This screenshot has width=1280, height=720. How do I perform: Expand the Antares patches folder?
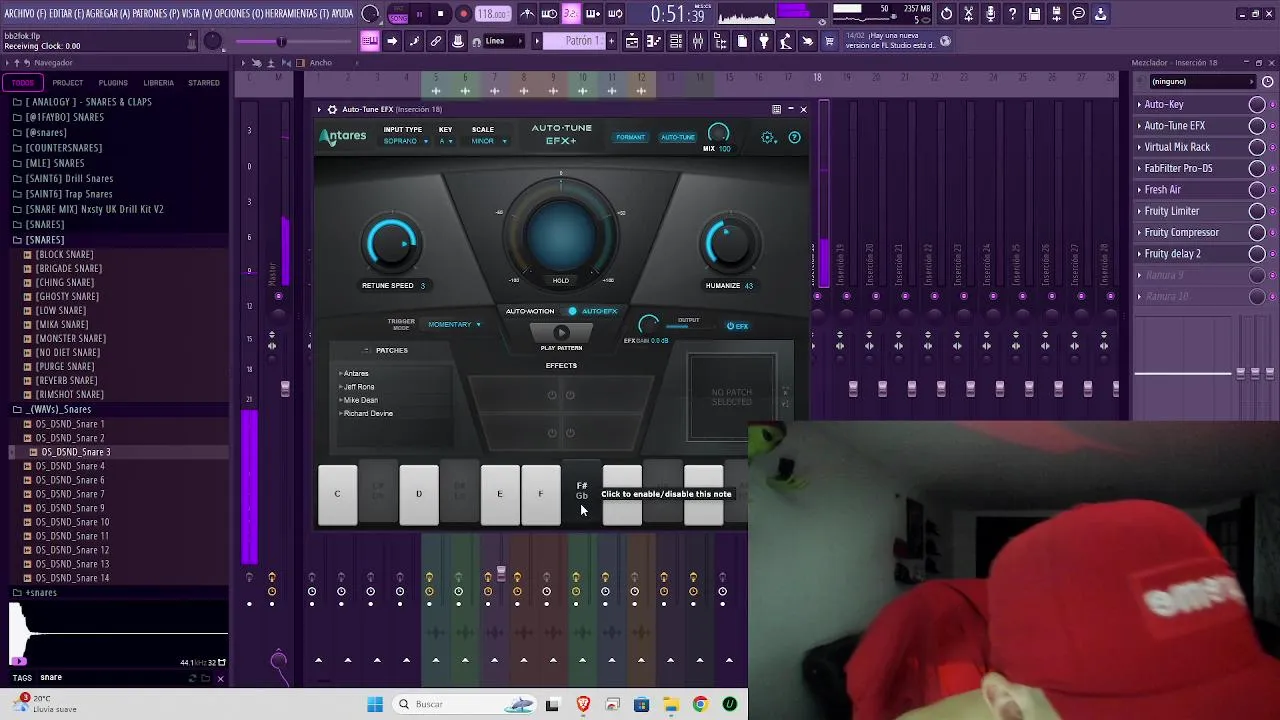pos(354,373)
